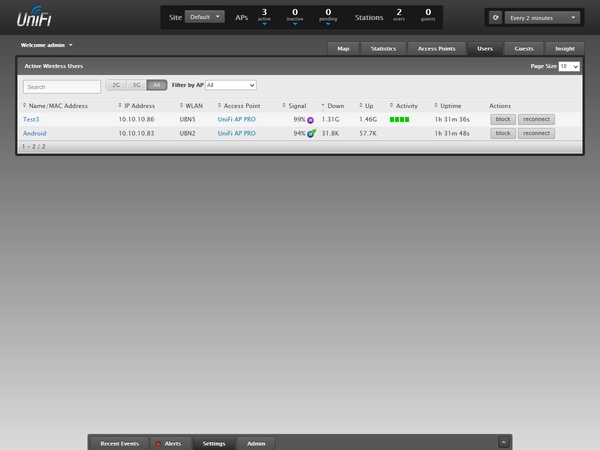600x450 pixels.
Task: Open the Welcome admin menu
Action: [x=46, y=45]
